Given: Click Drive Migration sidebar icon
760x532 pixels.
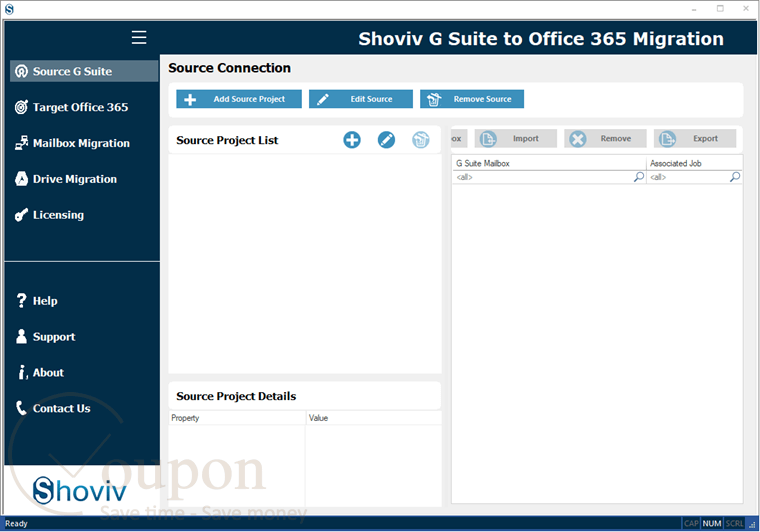Looking at the screenshot, I should 21,179.
